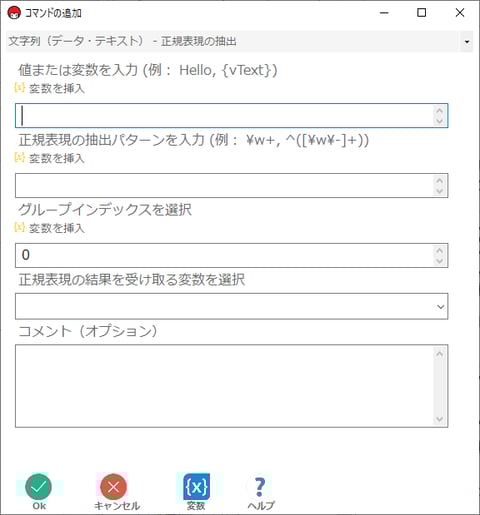The width and height of the screenshot is (480, 515).
Task: Click the up arrow in group index field
Action: coord(439,250)
